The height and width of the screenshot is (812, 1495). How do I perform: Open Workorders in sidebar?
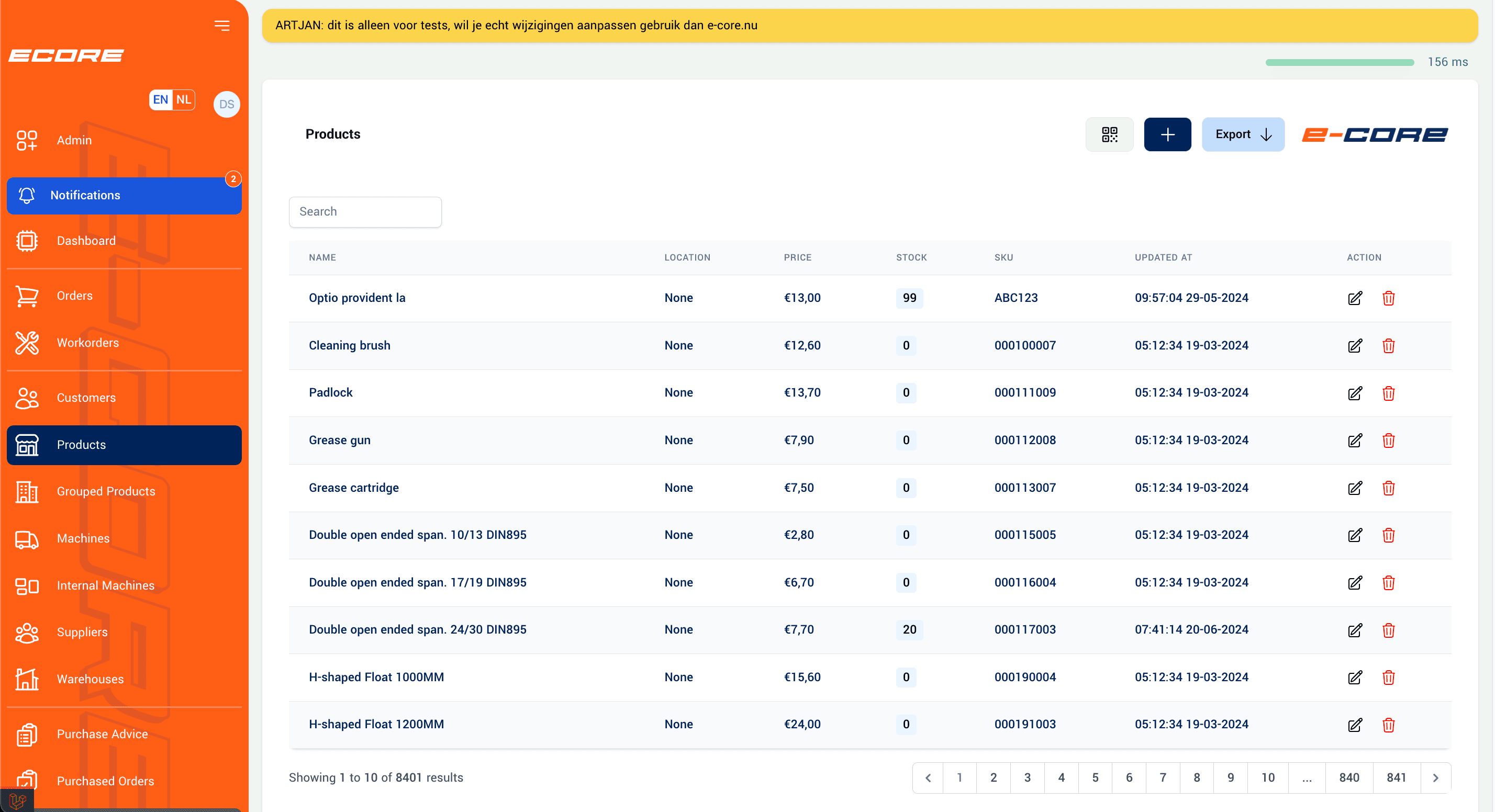pos(124,343)
